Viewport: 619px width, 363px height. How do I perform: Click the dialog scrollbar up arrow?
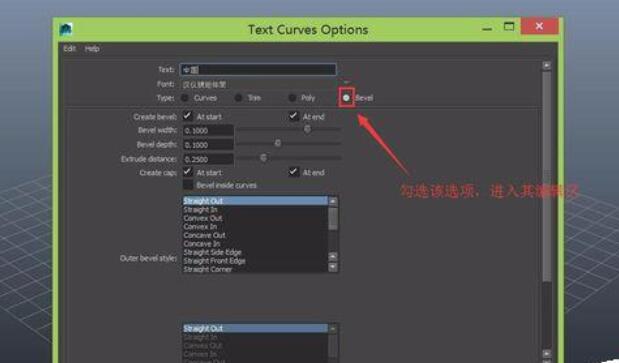point(547,65)
